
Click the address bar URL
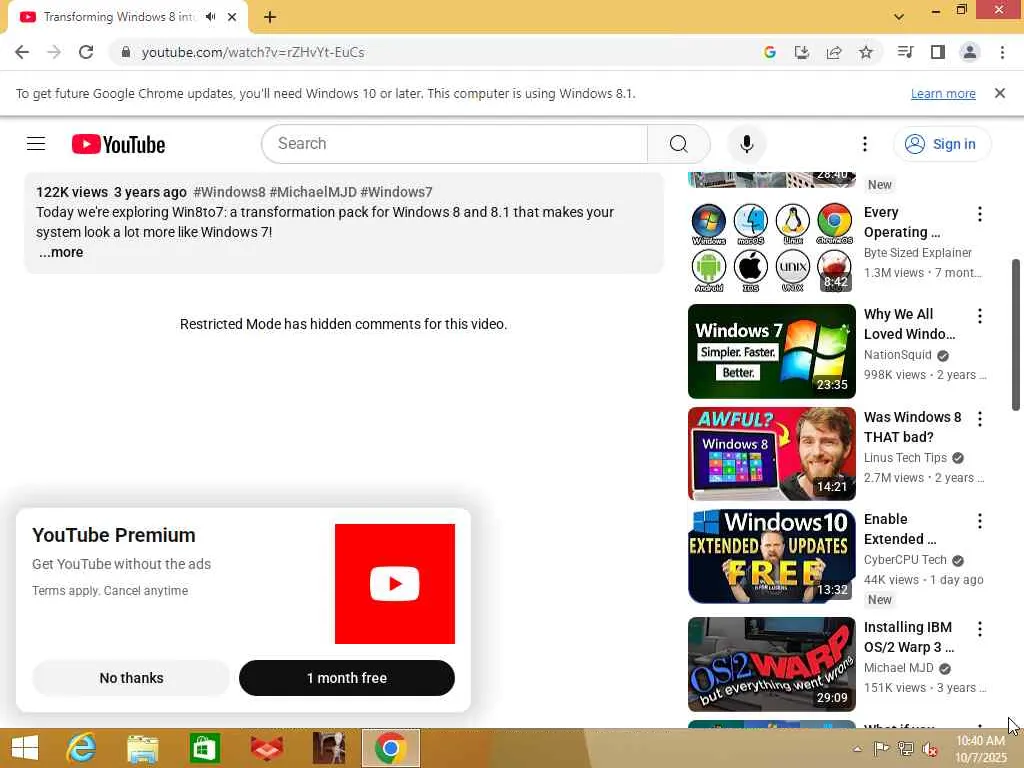point(253,52)
